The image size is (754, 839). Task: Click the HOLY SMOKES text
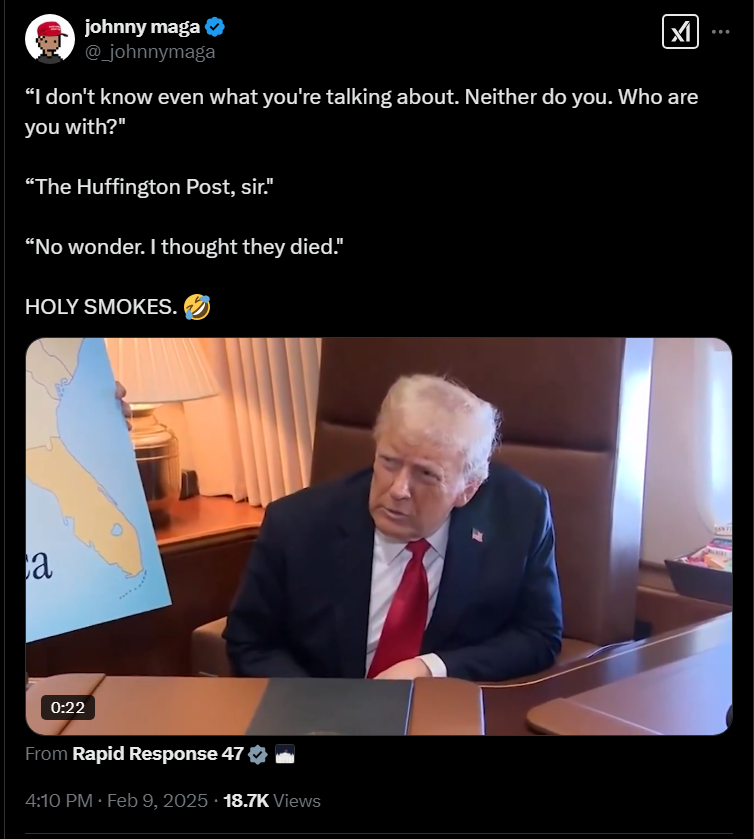pyautogui.click(x=101, y=307)
